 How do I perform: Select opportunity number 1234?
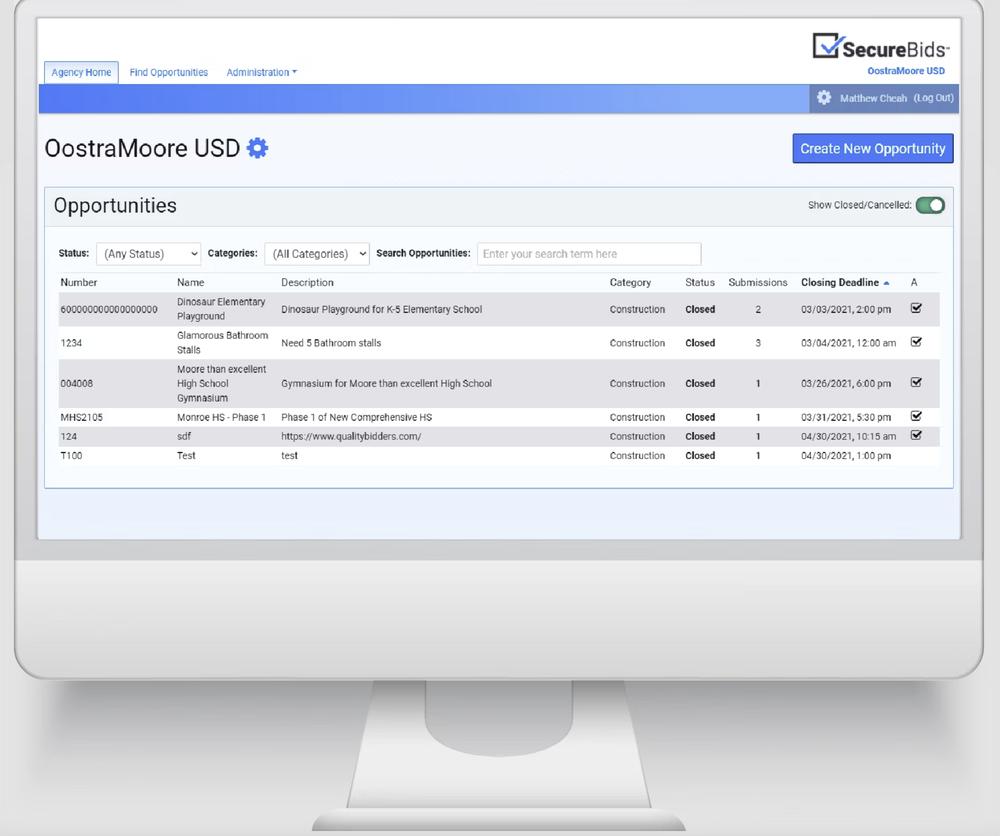71,343
